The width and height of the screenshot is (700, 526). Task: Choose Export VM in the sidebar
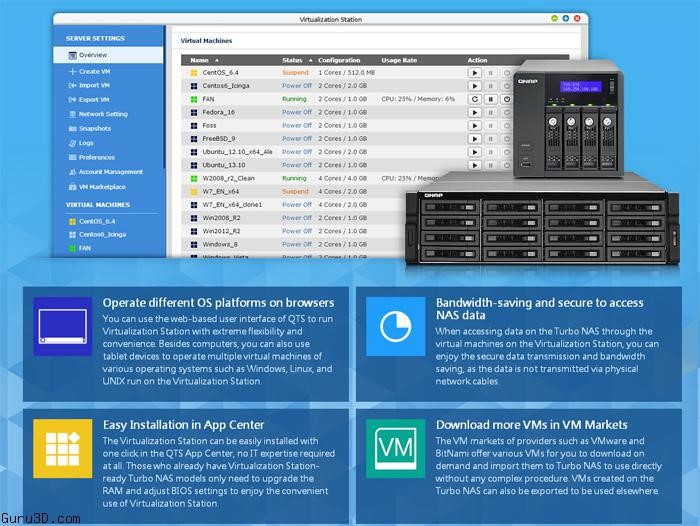(x=94, y=100)
